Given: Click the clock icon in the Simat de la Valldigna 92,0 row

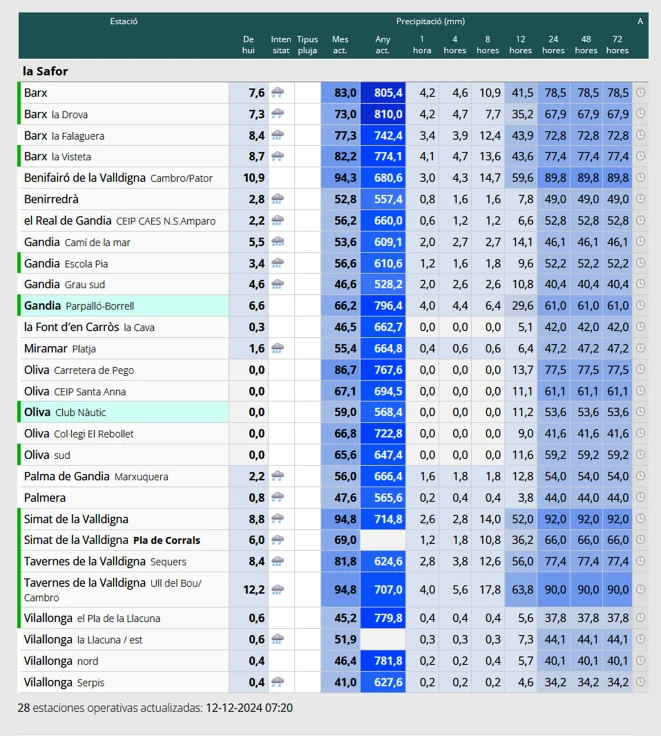Looking at the screenshot, I should pos(640,519).
